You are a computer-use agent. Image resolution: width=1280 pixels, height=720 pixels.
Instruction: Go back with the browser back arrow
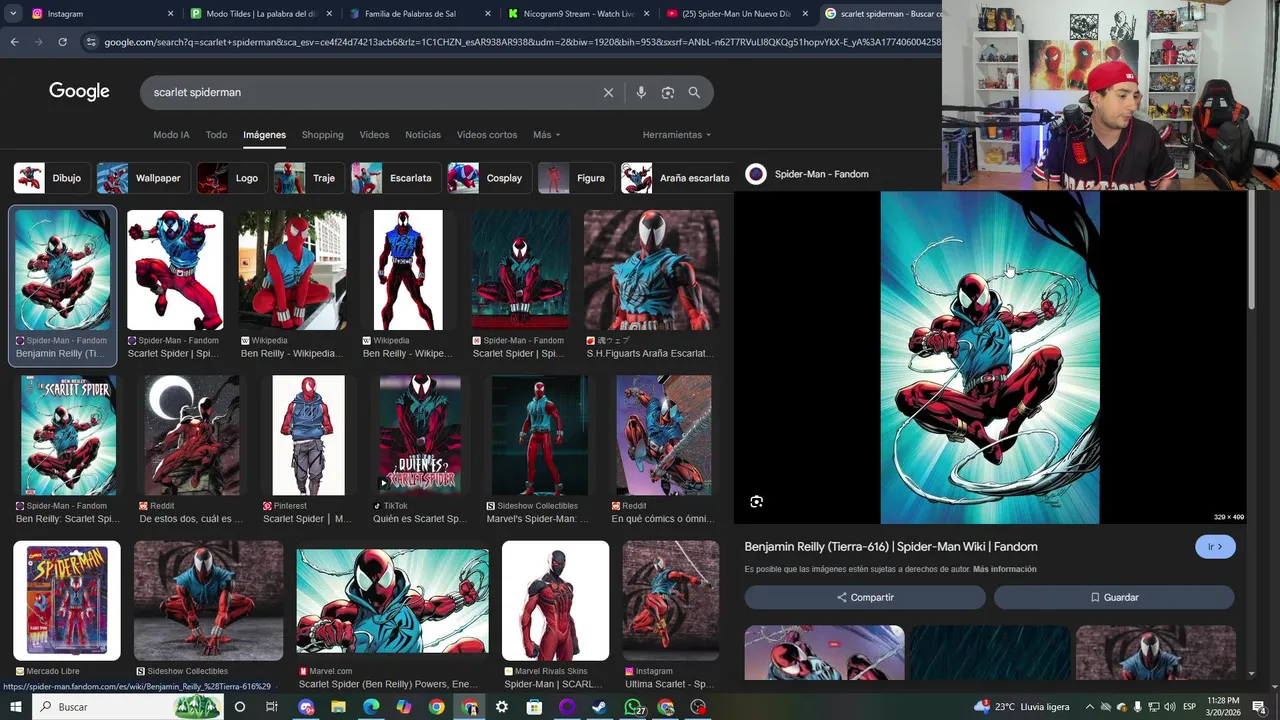pos(14,42)
